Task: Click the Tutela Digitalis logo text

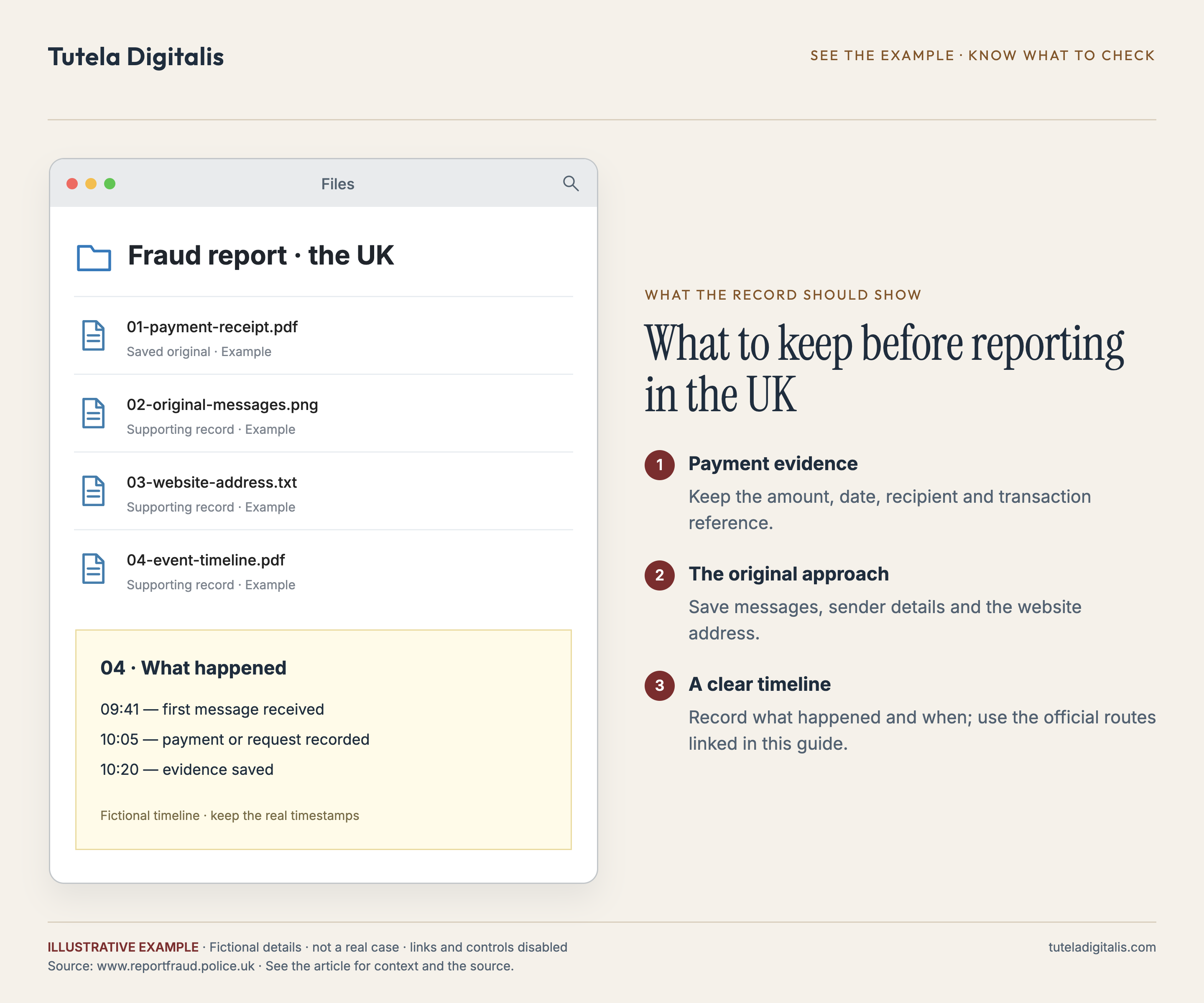Action: pyautogui.click(x=136, y=57)
